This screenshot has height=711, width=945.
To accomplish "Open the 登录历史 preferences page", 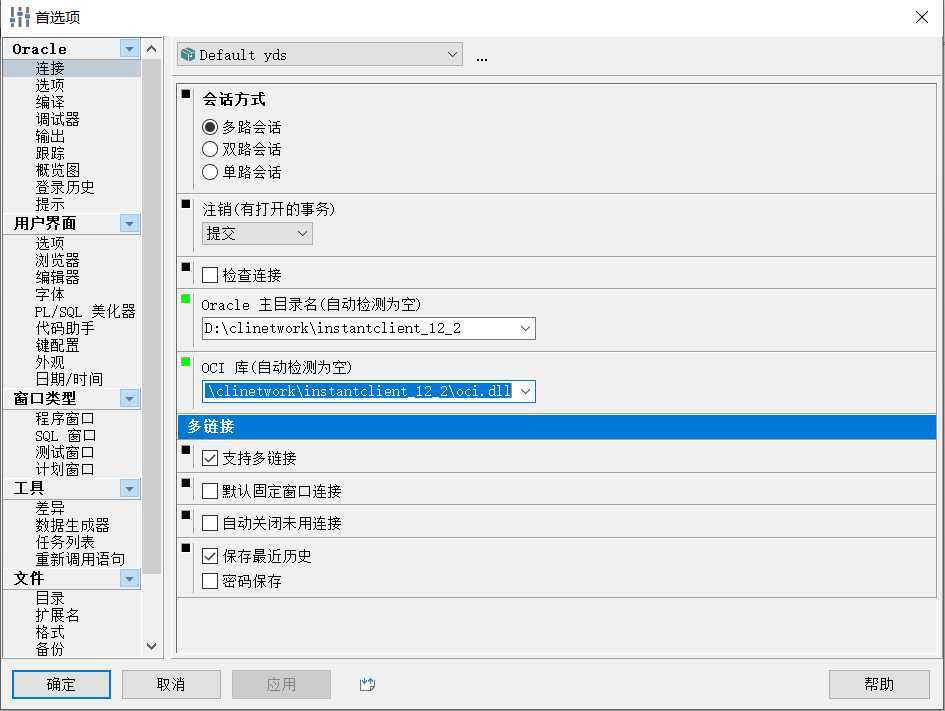I will [65, 187].
